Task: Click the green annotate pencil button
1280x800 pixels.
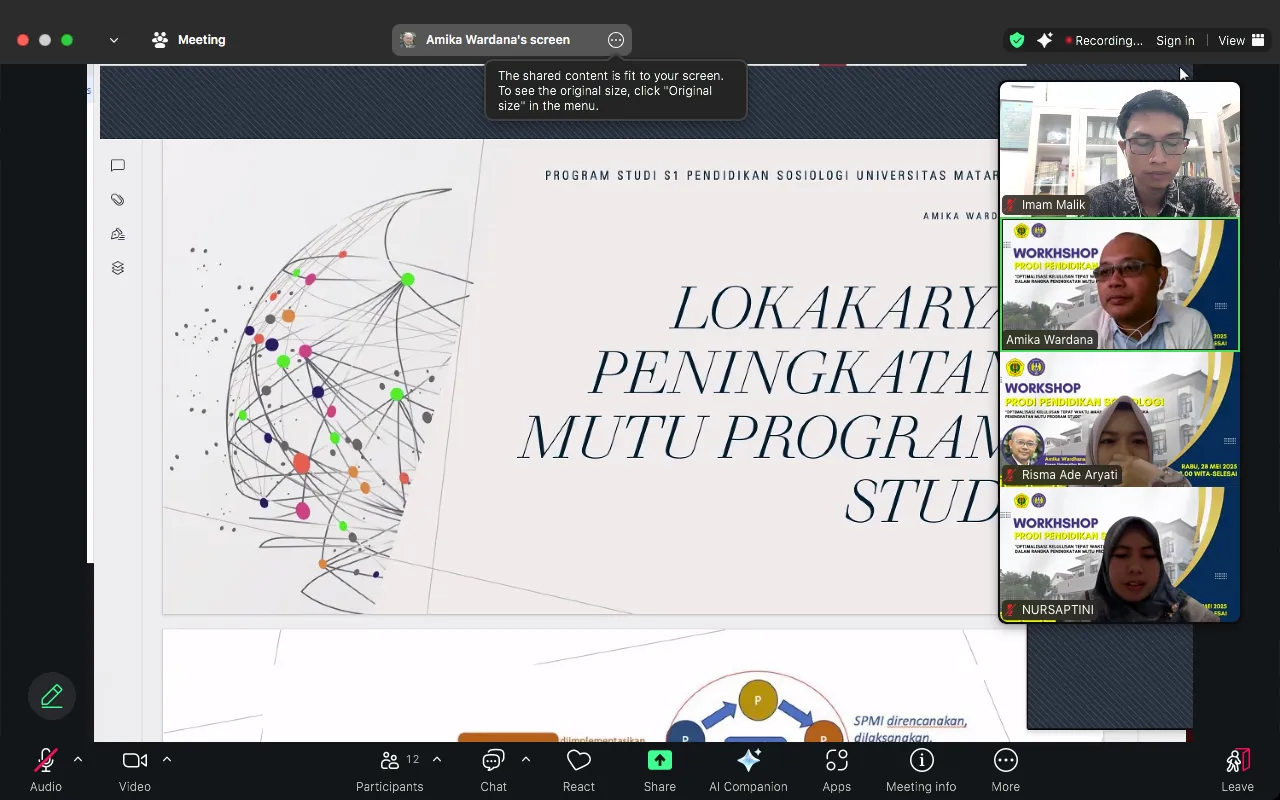Action: 52,695
